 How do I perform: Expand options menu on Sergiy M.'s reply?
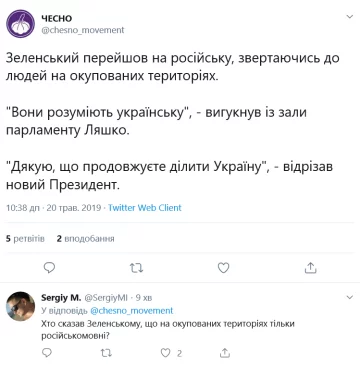pos(349,297)
